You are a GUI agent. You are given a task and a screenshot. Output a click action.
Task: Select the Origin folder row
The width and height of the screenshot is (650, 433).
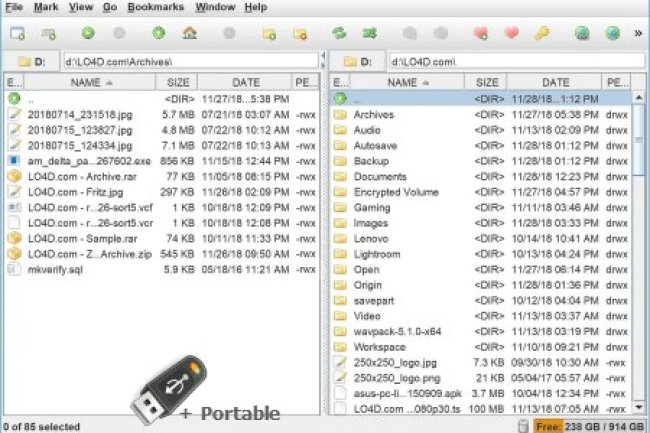(481, 285)
